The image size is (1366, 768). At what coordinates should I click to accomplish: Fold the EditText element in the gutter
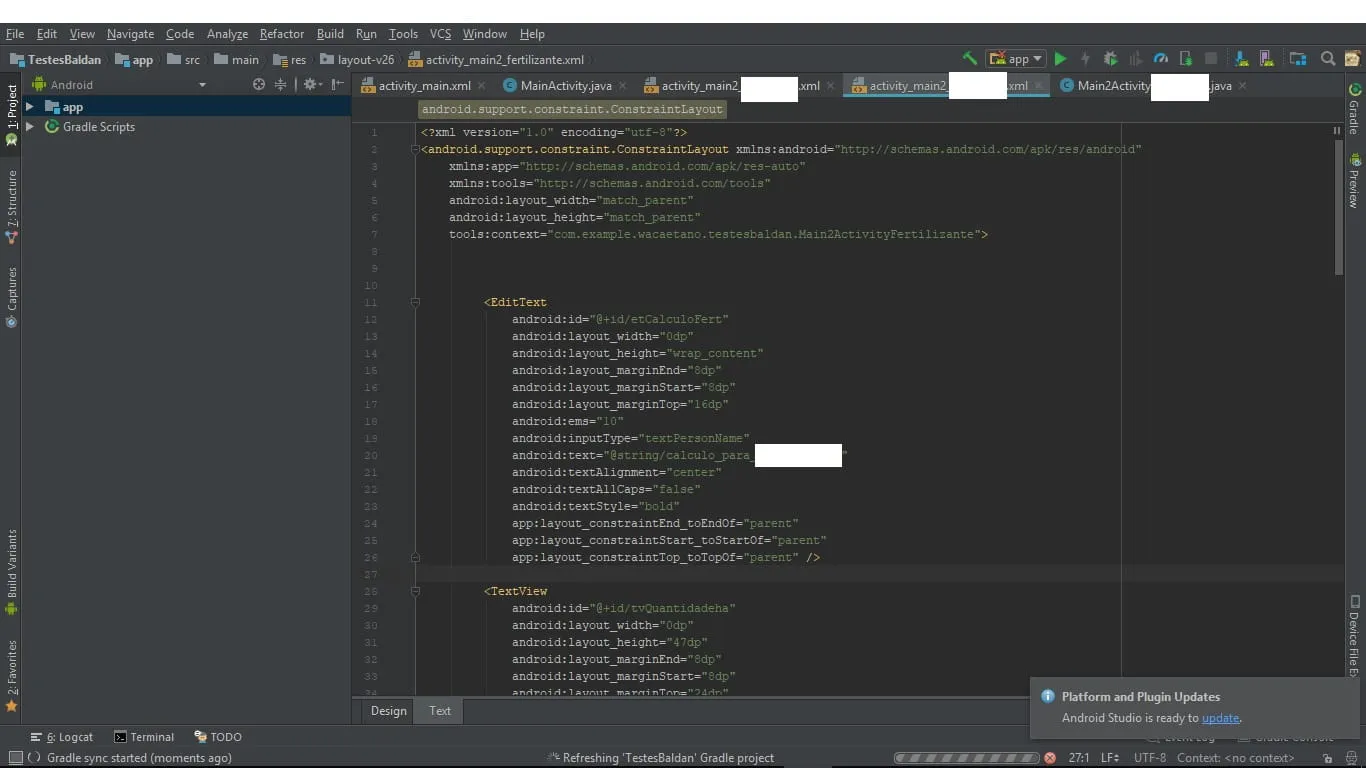point(415,302)
